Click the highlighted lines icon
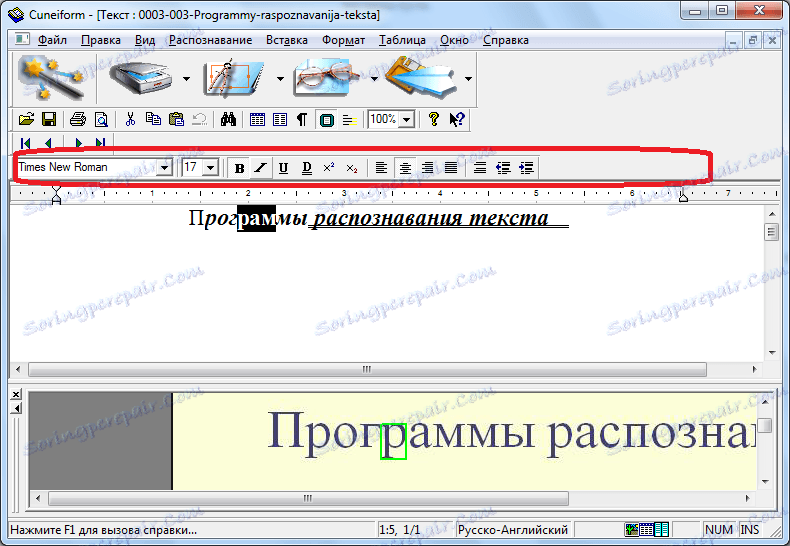This screenshot has width=790, height=546. point(350,119)
